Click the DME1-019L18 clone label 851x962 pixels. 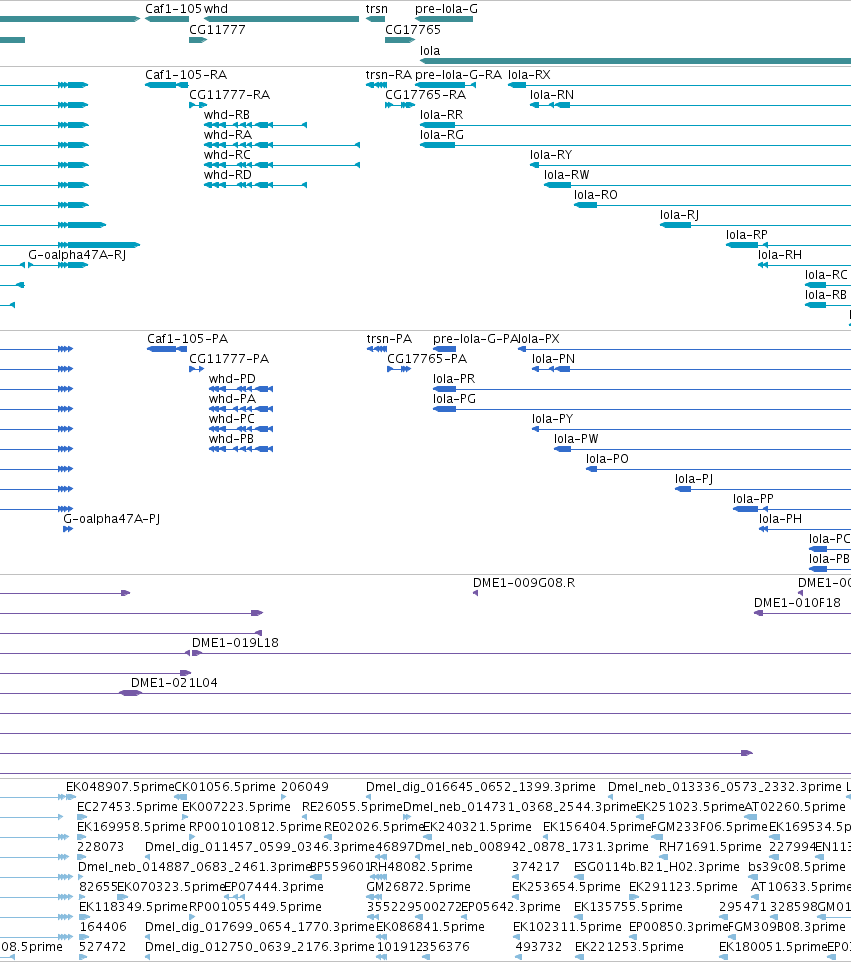[x=236, y=642]
